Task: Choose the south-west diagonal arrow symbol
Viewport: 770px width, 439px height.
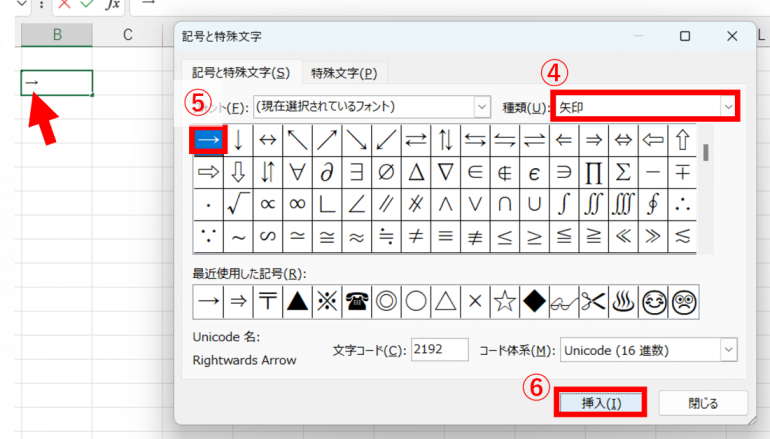Action: click(x=386, y=140)
